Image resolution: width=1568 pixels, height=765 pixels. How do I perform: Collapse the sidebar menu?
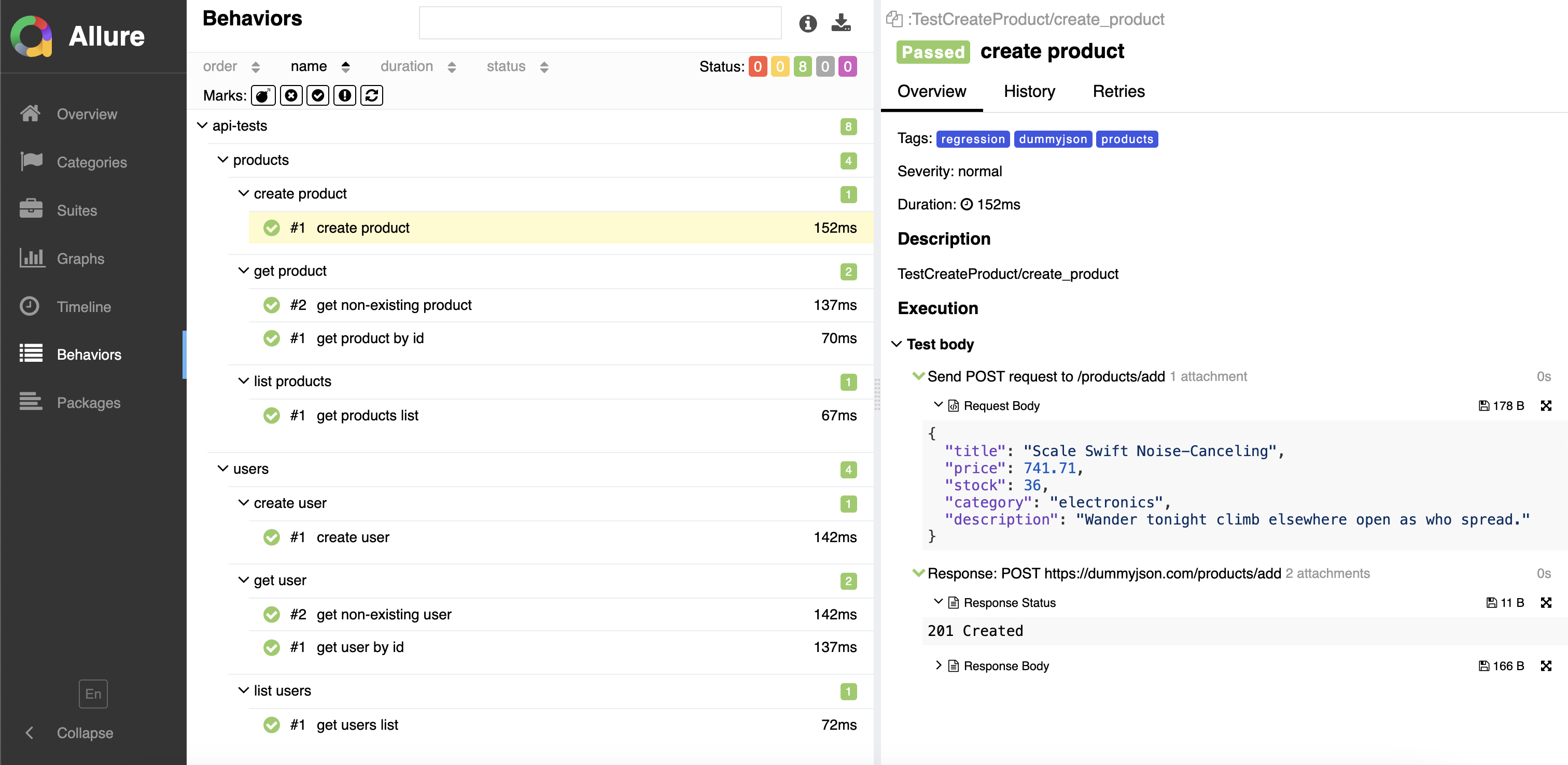(69, 733)
